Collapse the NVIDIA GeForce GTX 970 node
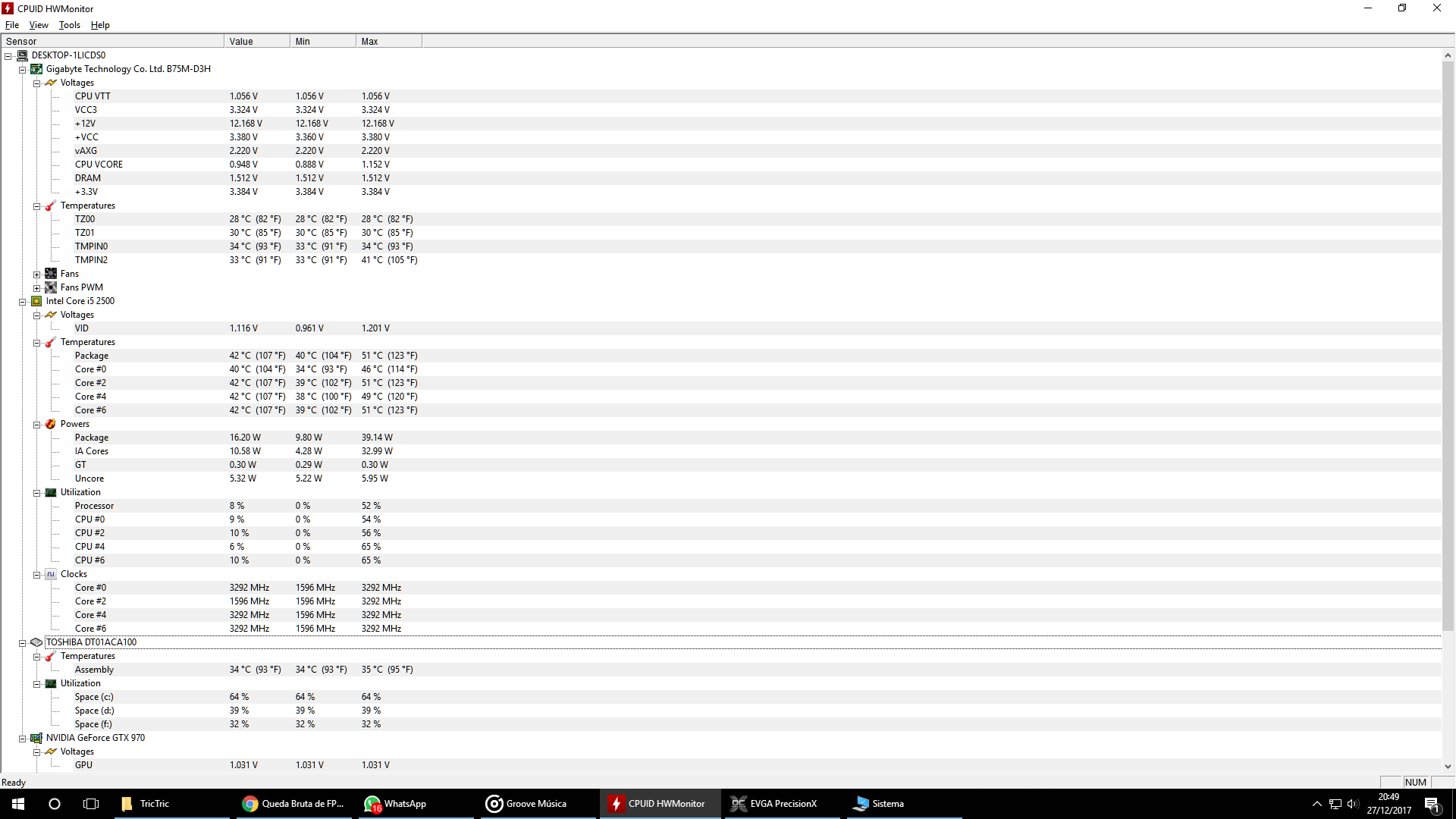Screen dimensions: 1456x819 [x=23, y=739]
